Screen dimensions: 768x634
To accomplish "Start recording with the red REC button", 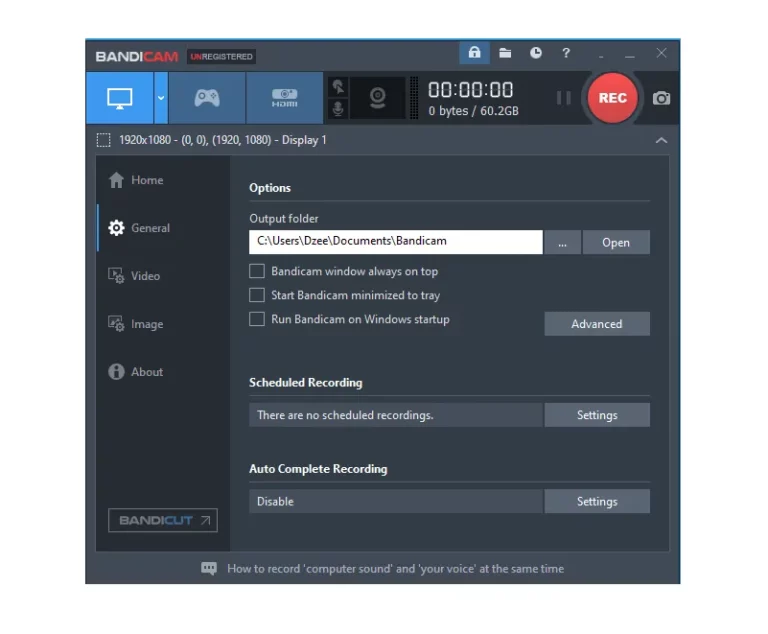I will [612, 98].
